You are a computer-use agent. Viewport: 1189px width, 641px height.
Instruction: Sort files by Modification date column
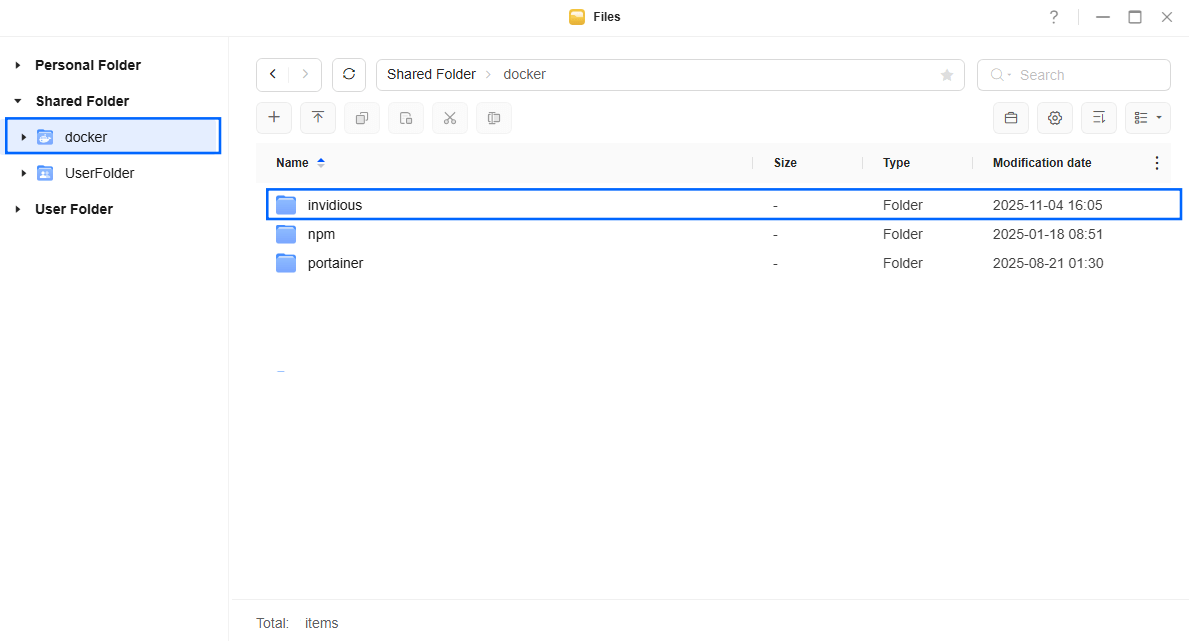[x=1042, y=163]
